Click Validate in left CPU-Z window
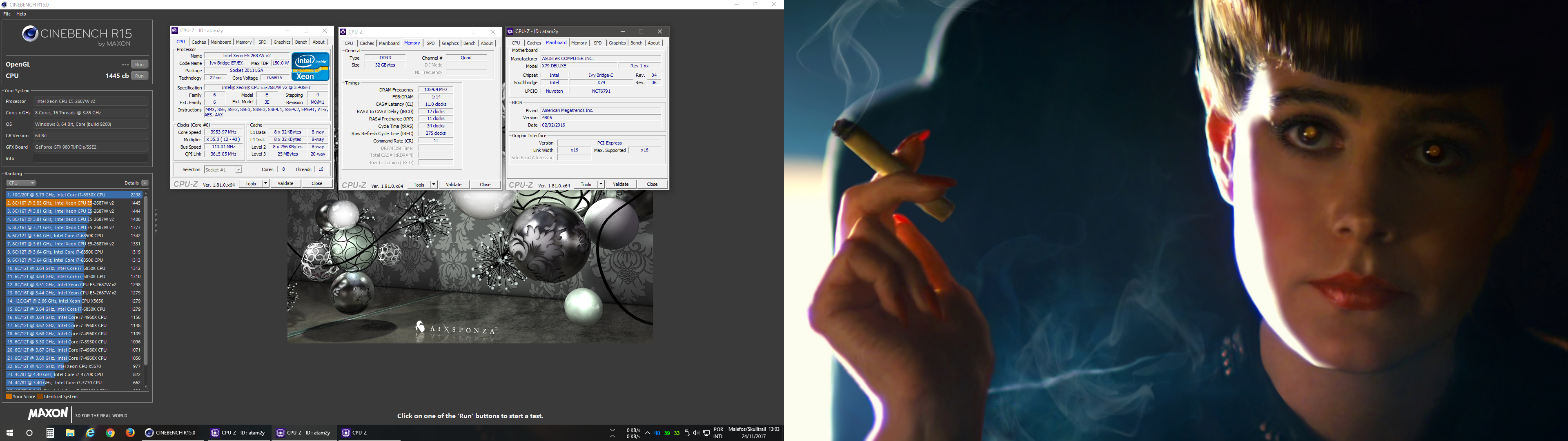This screenshot has width=1568, height=441. (285, 183)
